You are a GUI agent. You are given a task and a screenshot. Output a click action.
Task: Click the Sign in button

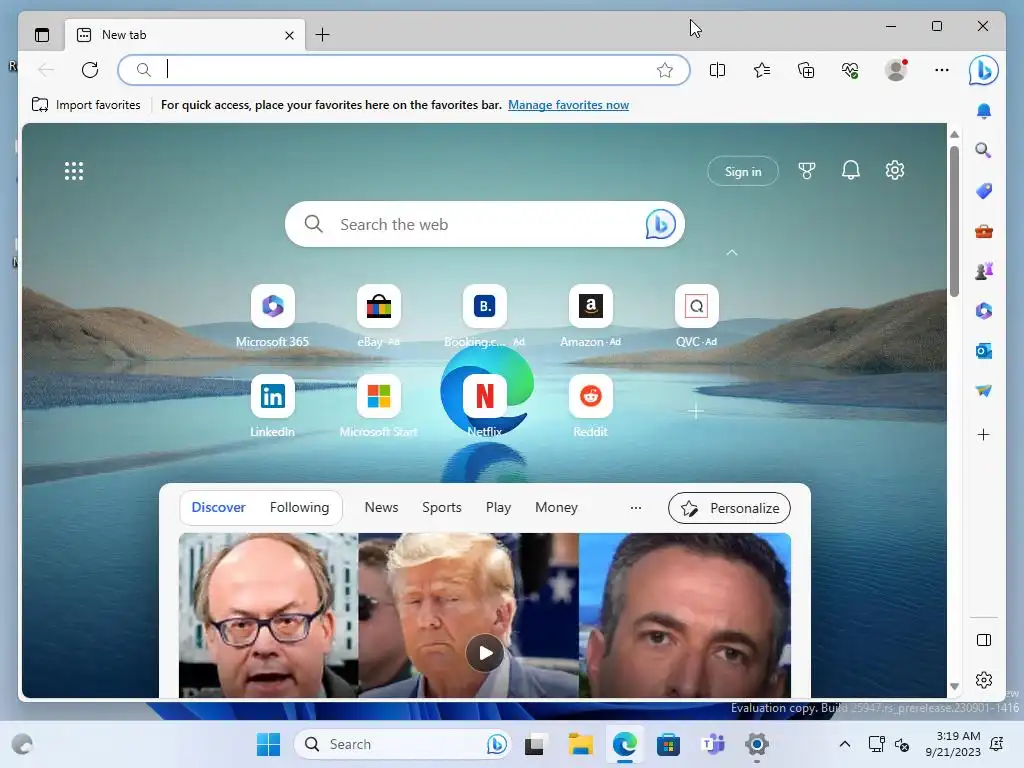743,171
